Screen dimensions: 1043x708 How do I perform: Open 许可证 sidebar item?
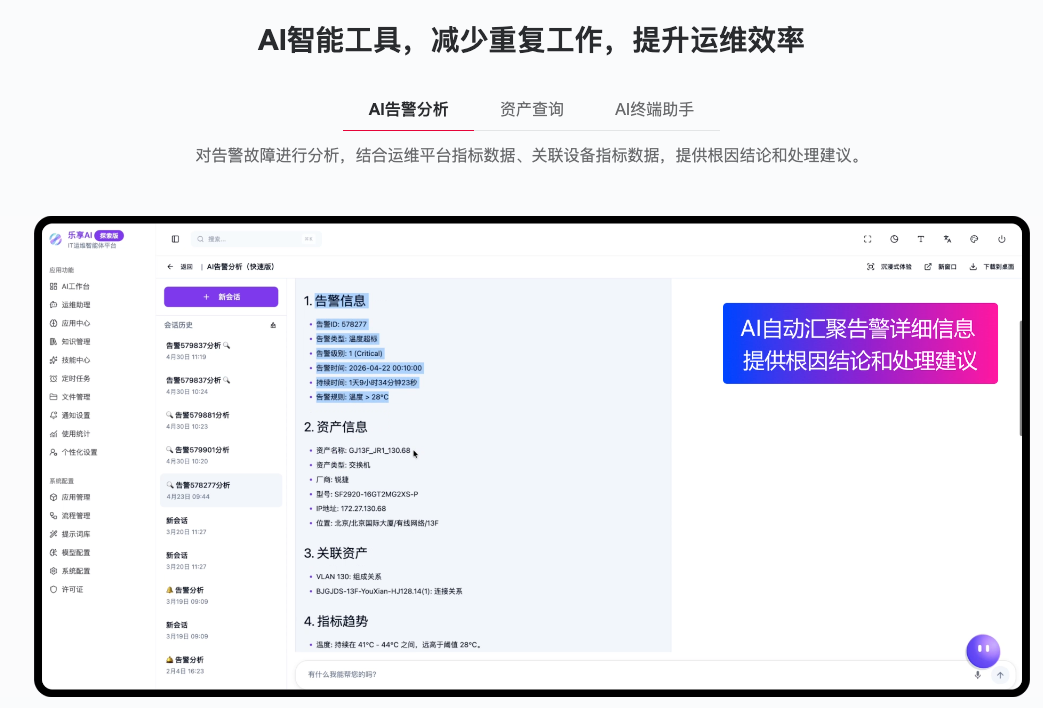click(x=67, y=590)
